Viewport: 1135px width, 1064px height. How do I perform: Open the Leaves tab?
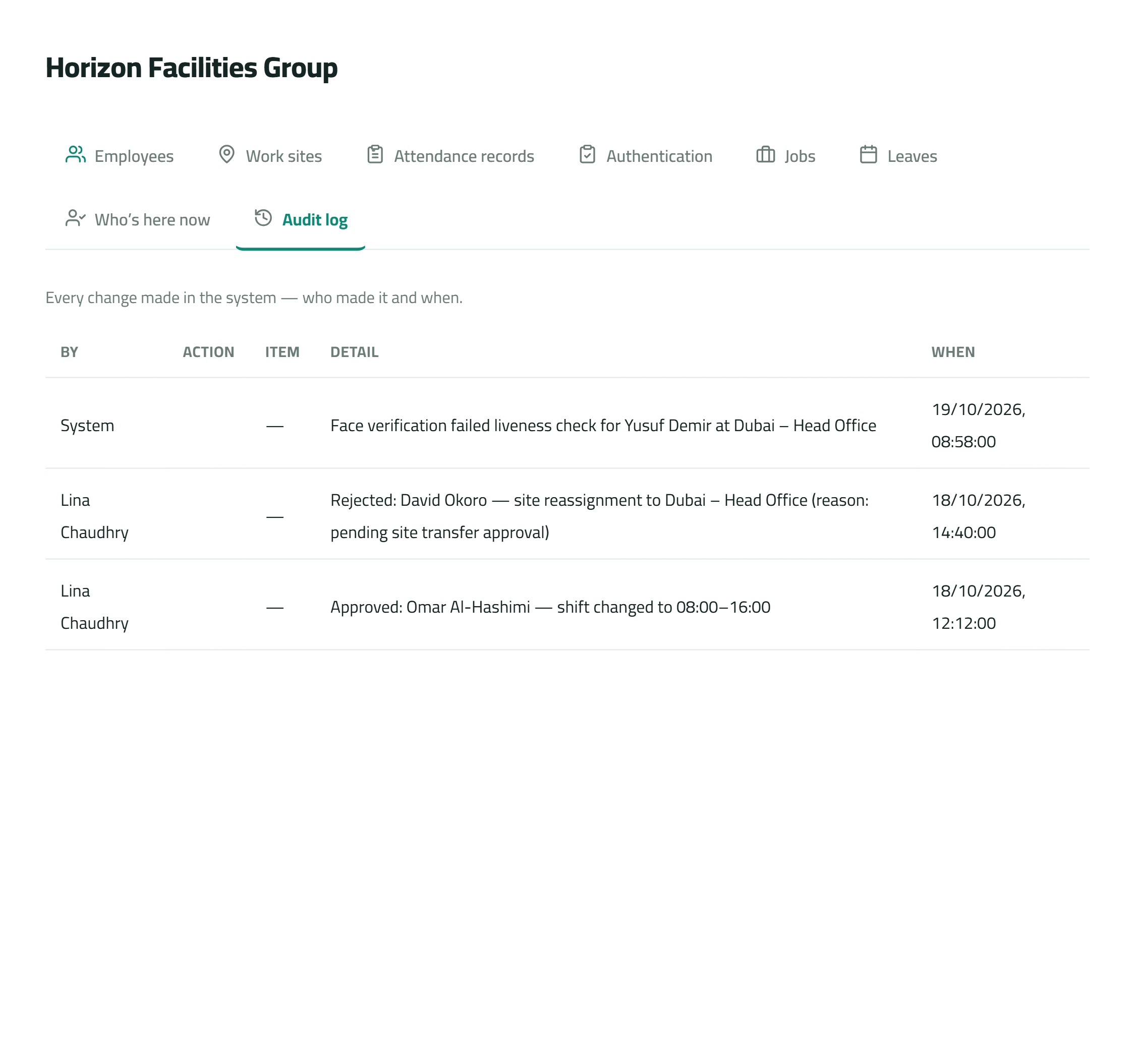898,156
